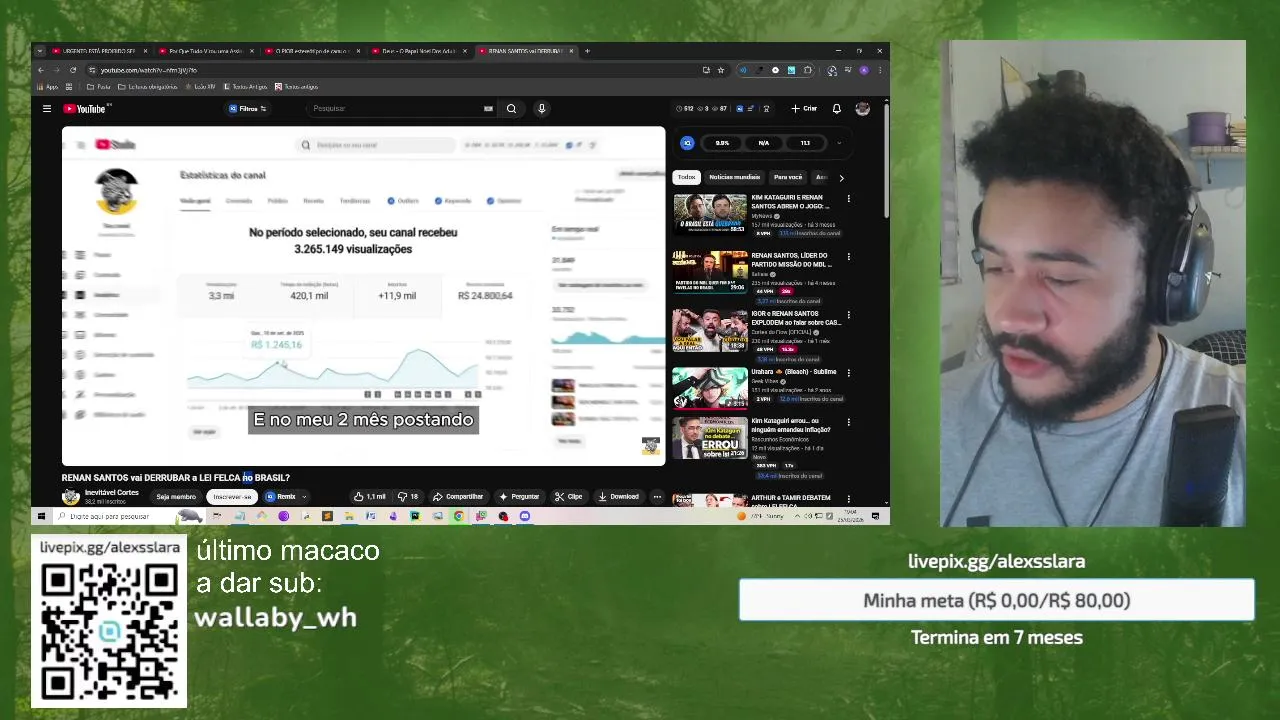Select the 'Para você' filter chip
This screenshot has height=720, width=1280.
[x=788, y=177]
